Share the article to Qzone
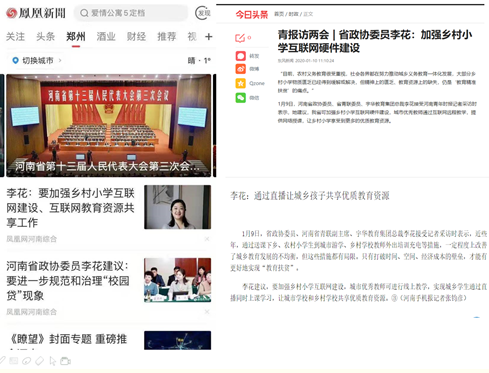The width and height of the screenshot is (489, 373). [241, 83]
